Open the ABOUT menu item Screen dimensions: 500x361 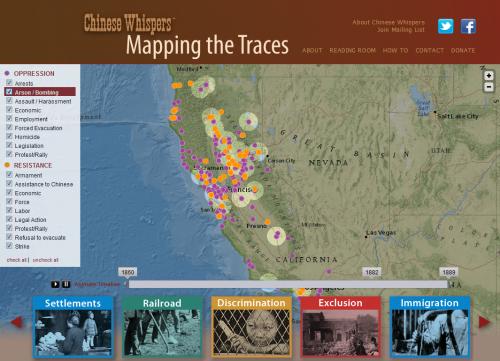(x=312, y=50)
